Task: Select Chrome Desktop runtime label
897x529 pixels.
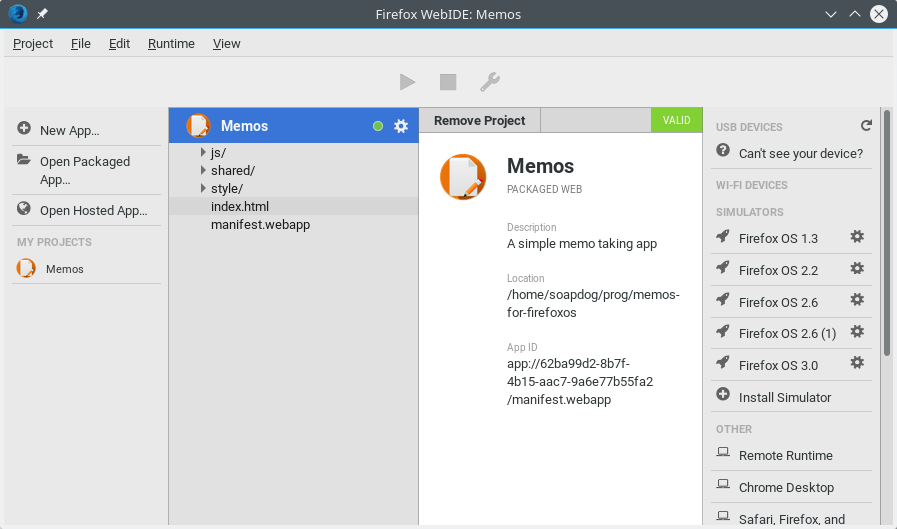Action: 786,487
